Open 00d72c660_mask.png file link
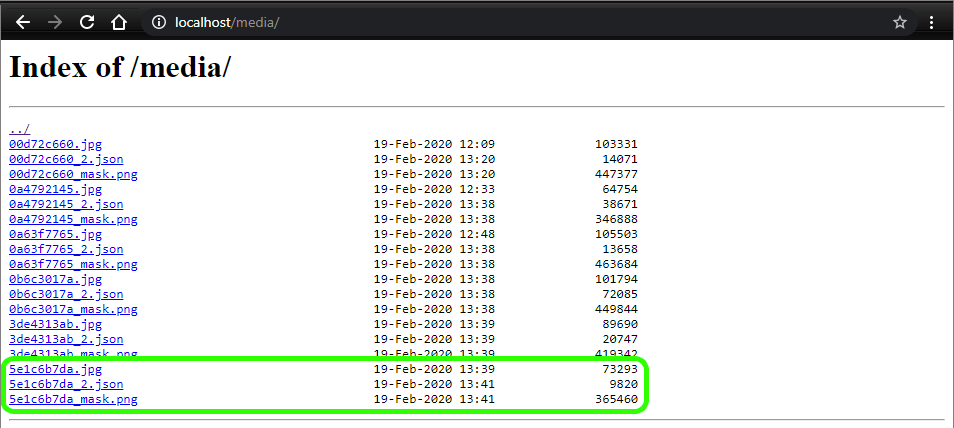954x428 pixels. [x=73, y=175]
